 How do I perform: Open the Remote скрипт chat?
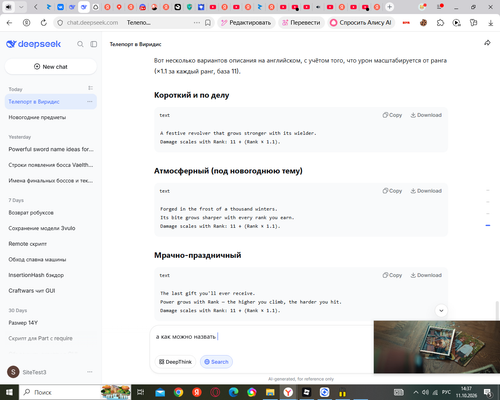51,244
